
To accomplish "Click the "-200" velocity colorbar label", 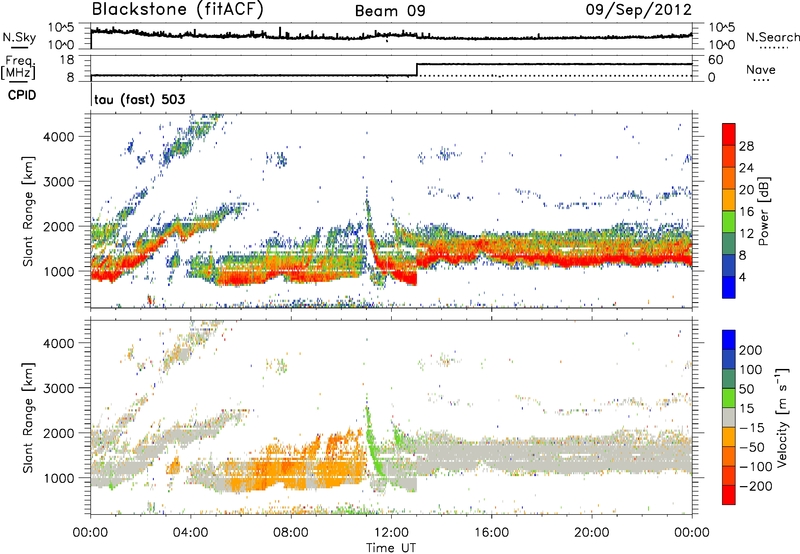I will click(x=755, y=486).
